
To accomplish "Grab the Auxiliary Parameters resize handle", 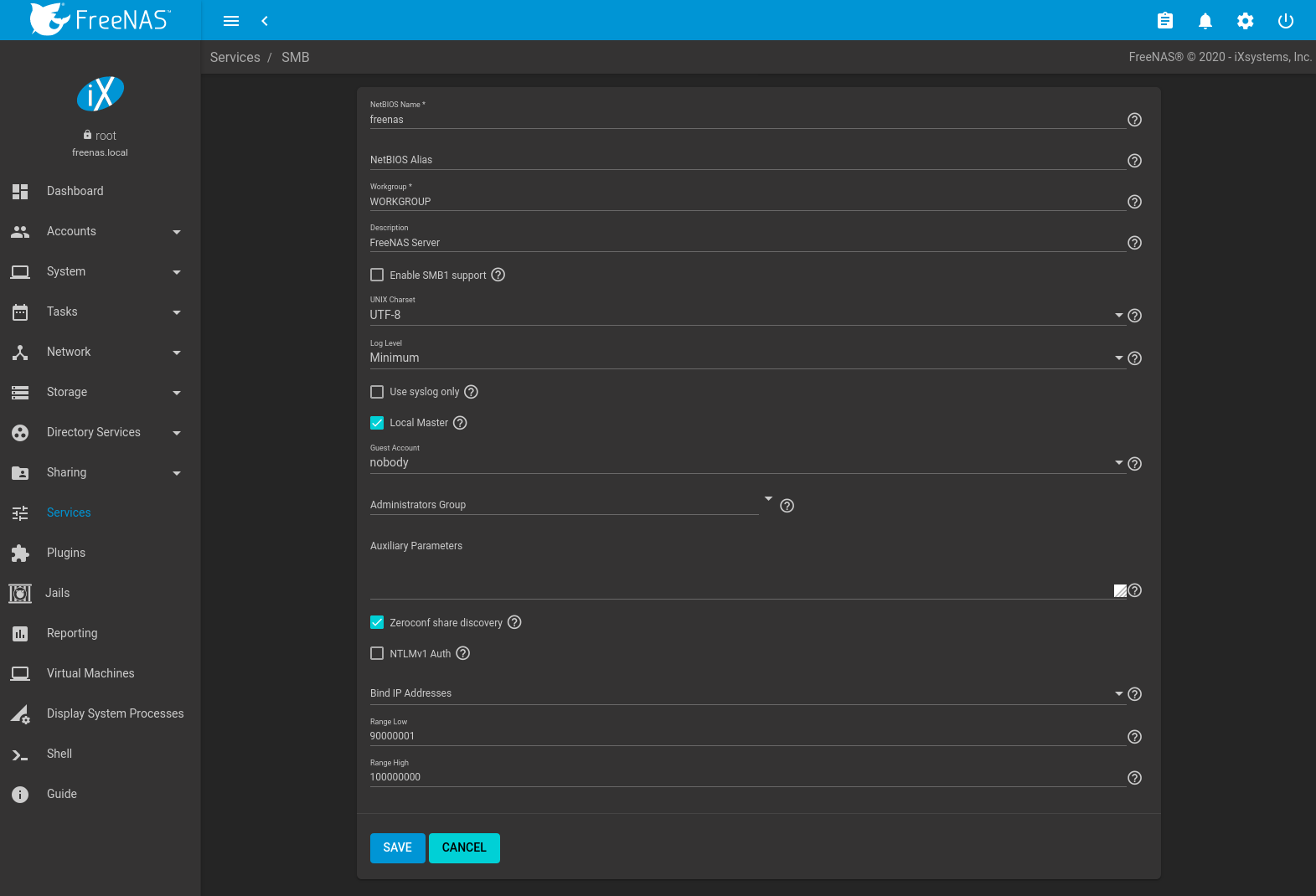I will 1120,591.
